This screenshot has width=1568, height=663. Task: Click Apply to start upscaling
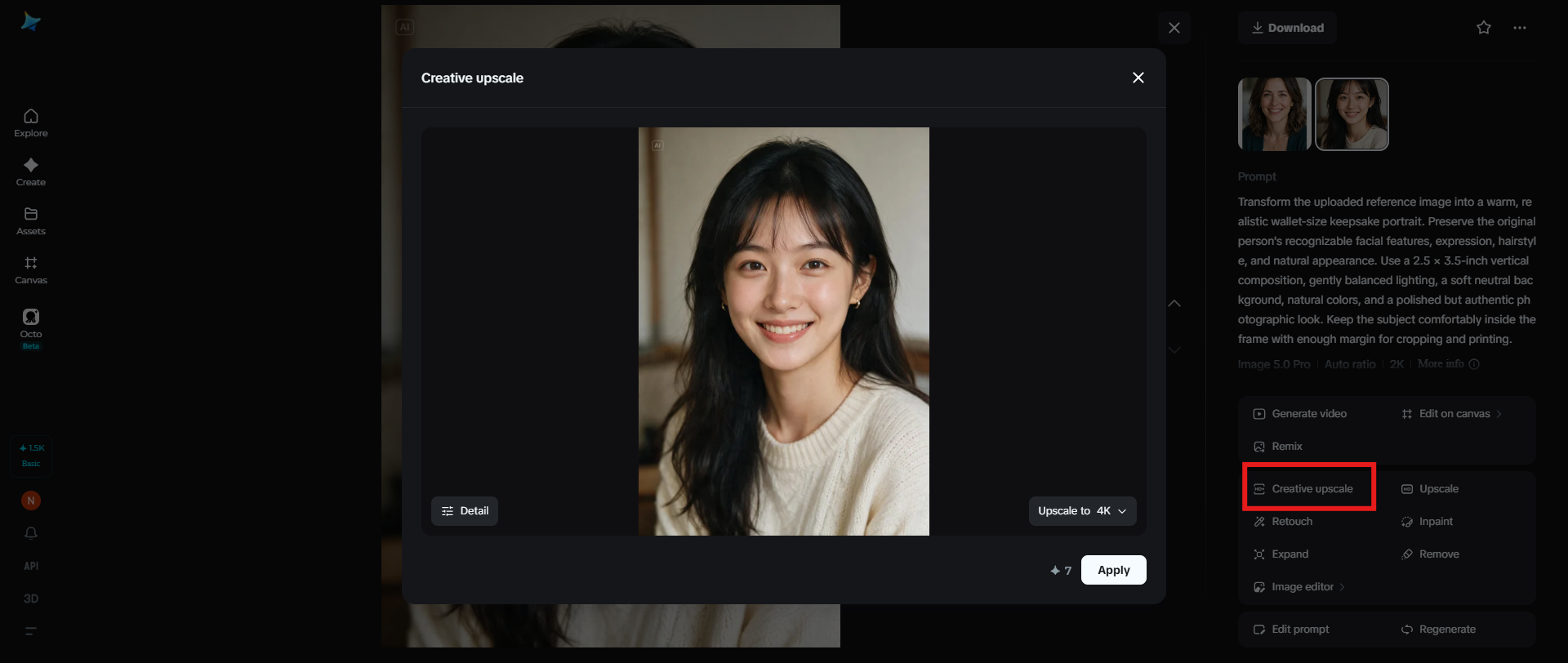1114,570
